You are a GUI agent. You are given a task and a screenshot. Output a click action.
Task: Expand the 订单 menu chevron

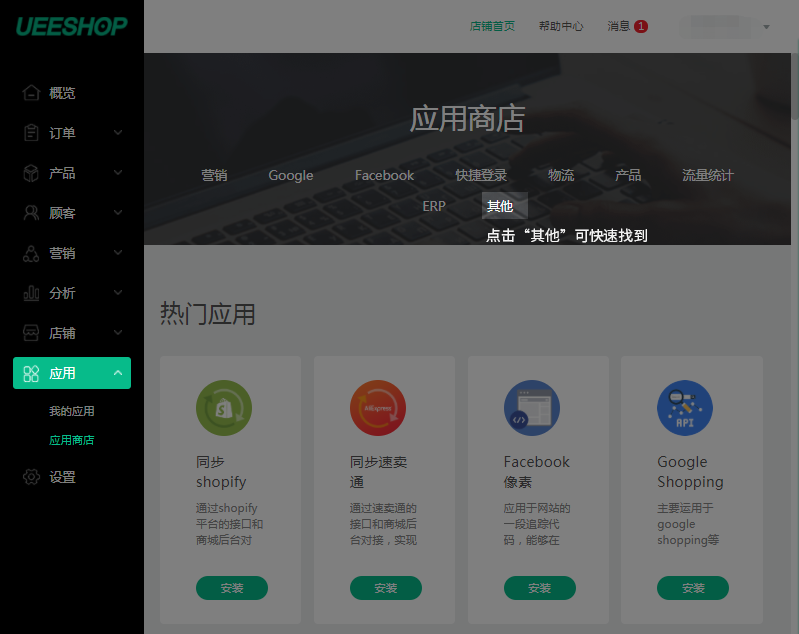(118, 133)
